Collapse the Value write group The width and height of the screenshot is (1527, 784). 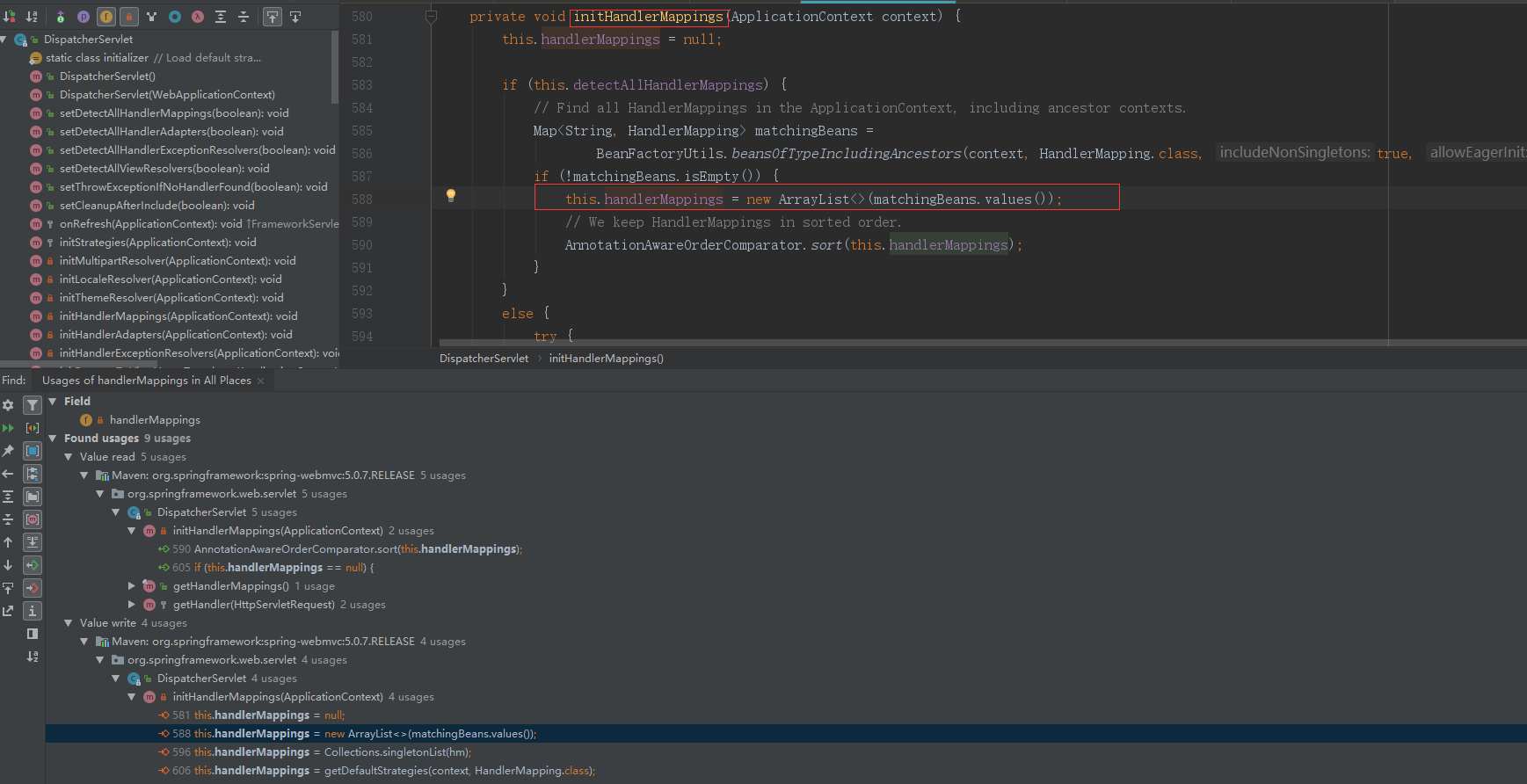[x=69, y=623]
